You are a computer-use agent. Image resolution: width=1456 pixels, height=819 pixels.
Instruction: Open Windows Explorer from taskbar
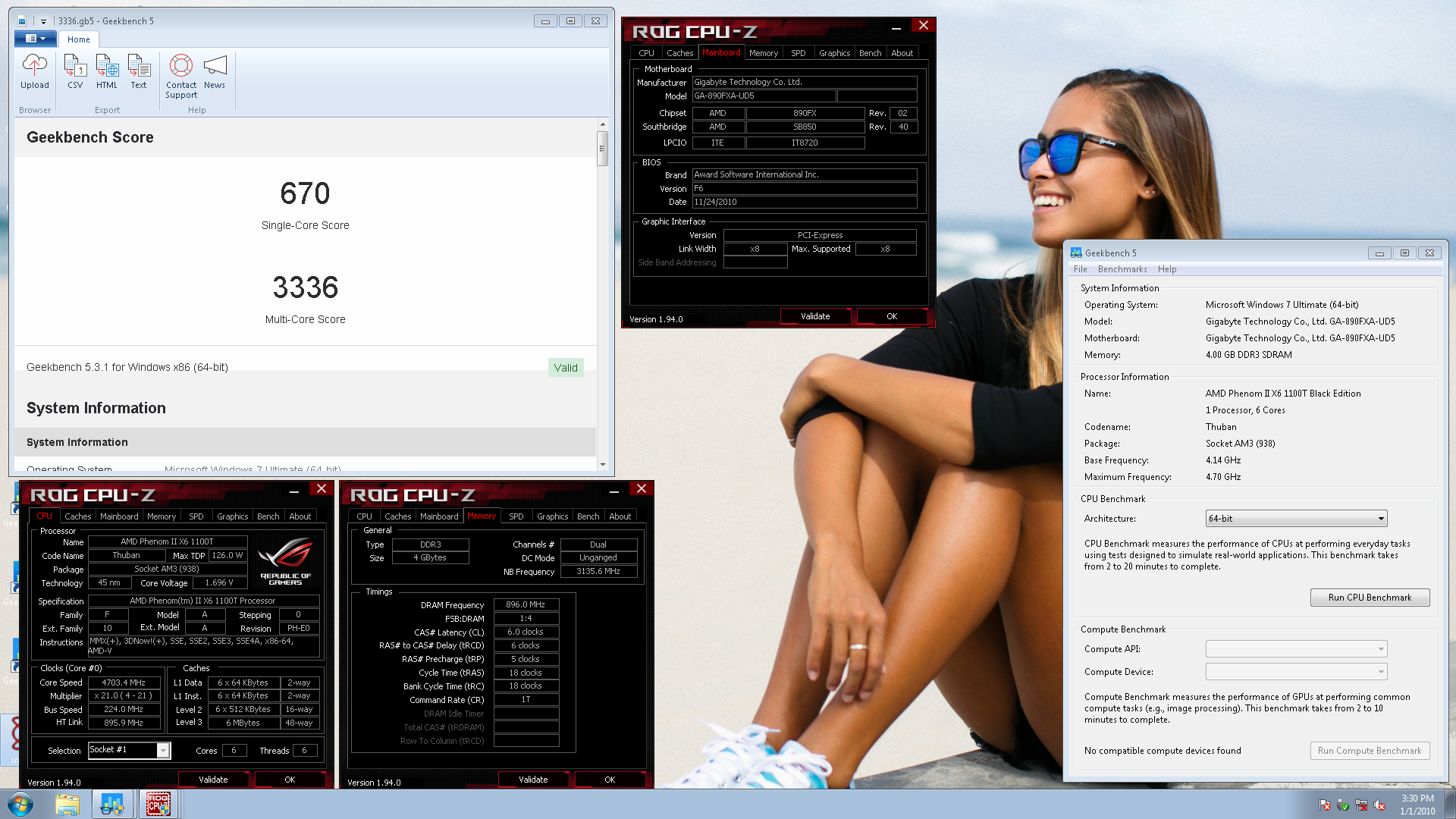(67, 804)
